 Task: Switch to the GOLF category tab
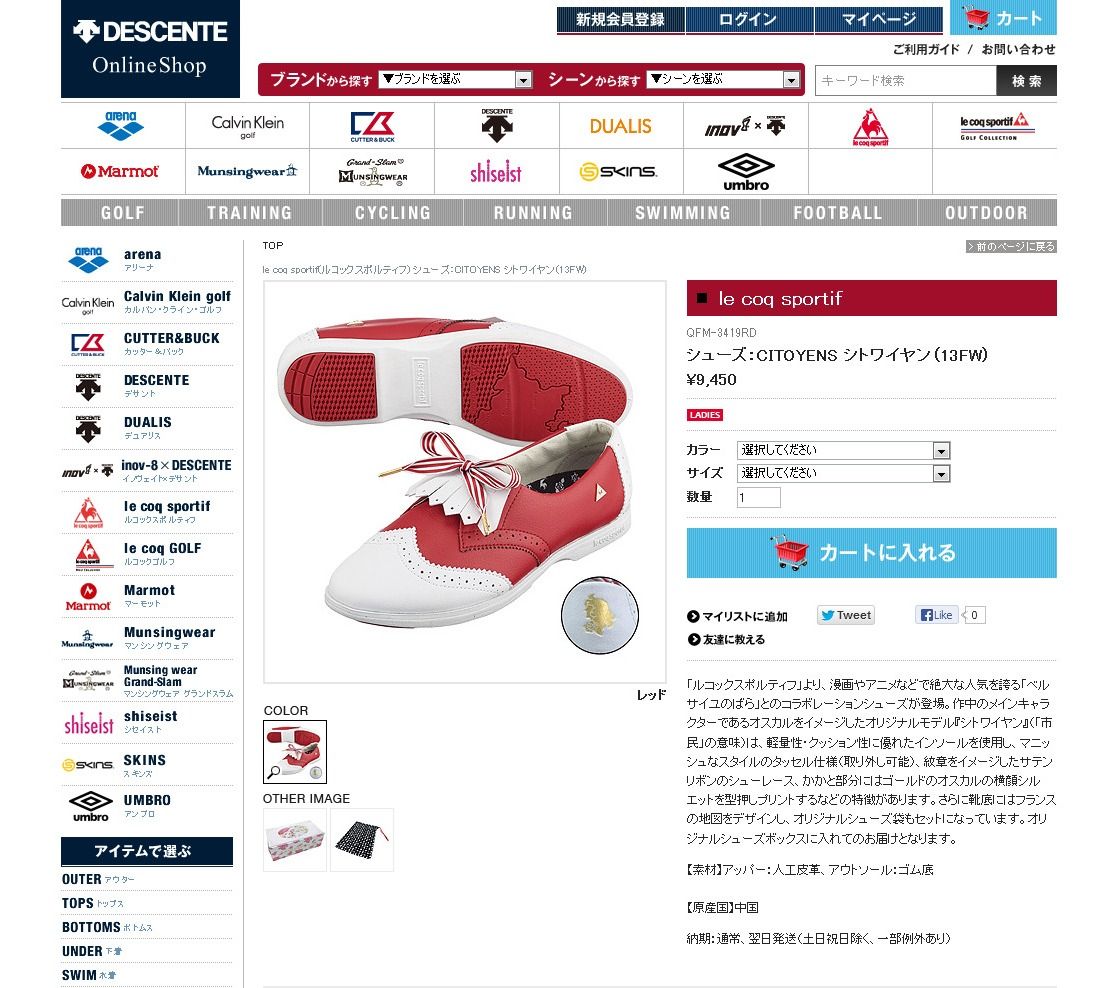pyautogui.click(x=121, y=212)
